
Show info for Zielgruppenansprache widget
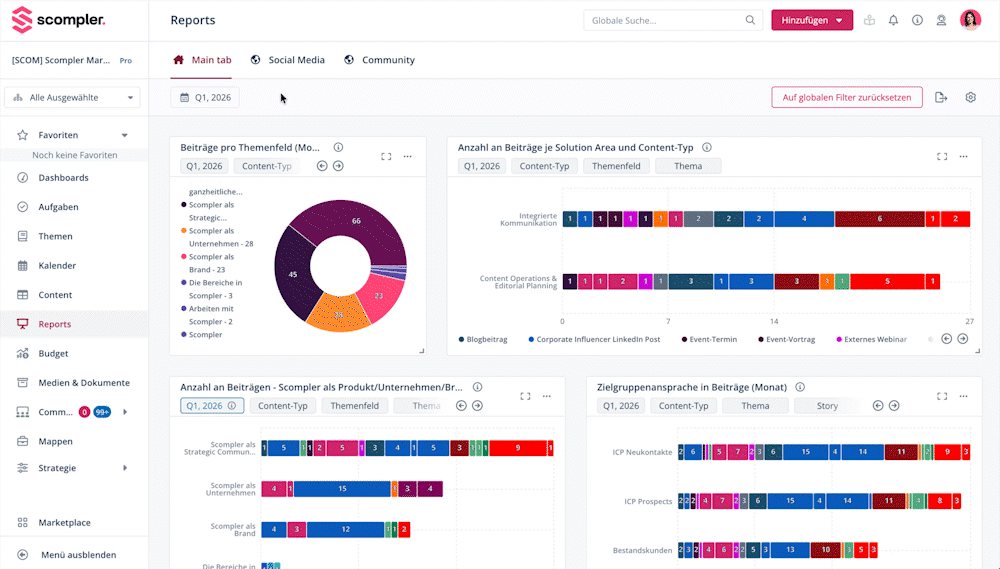(x=800, y=387)
